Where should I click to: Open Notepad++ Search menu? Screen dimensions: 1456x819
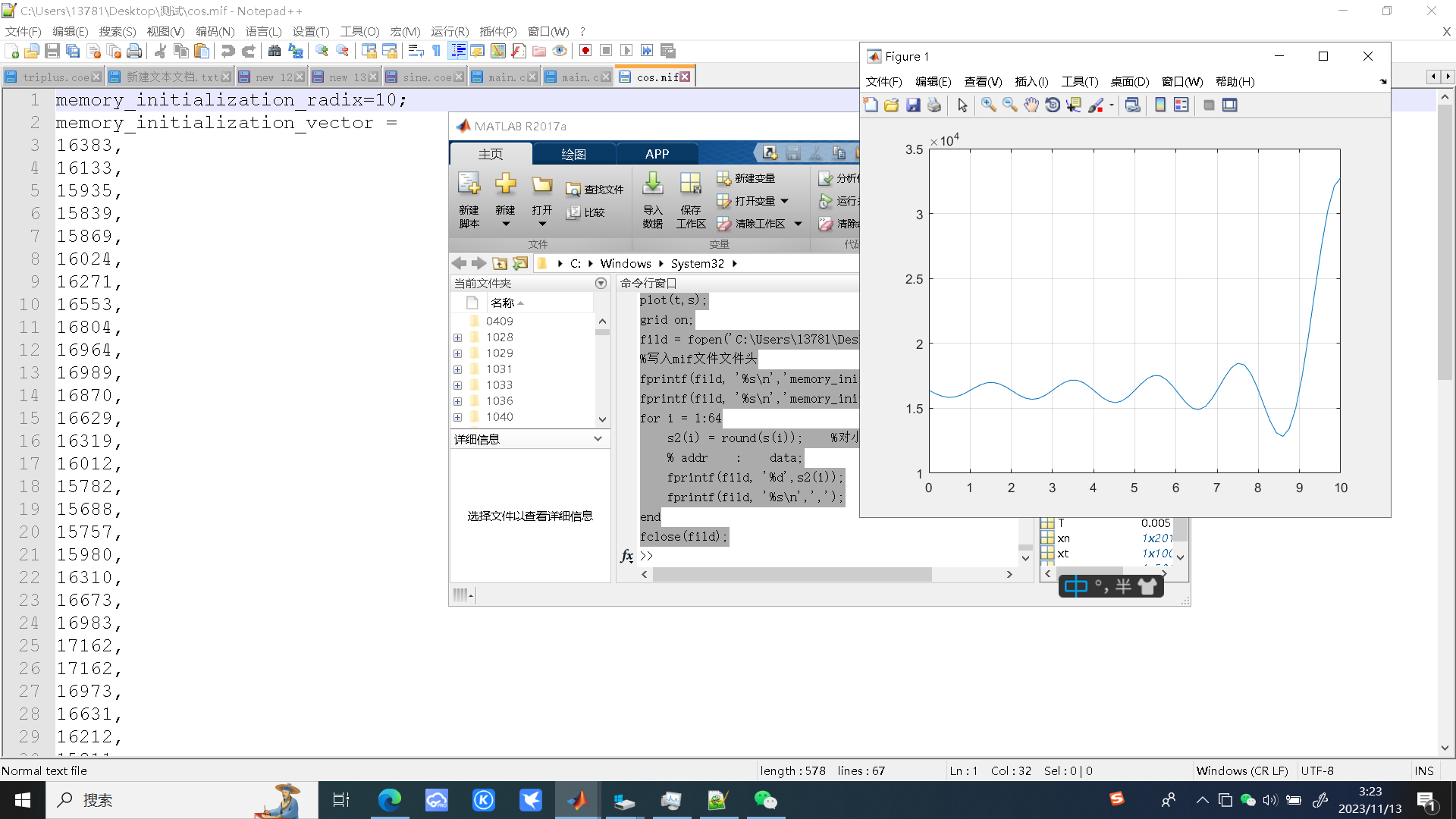coord(117,31)
